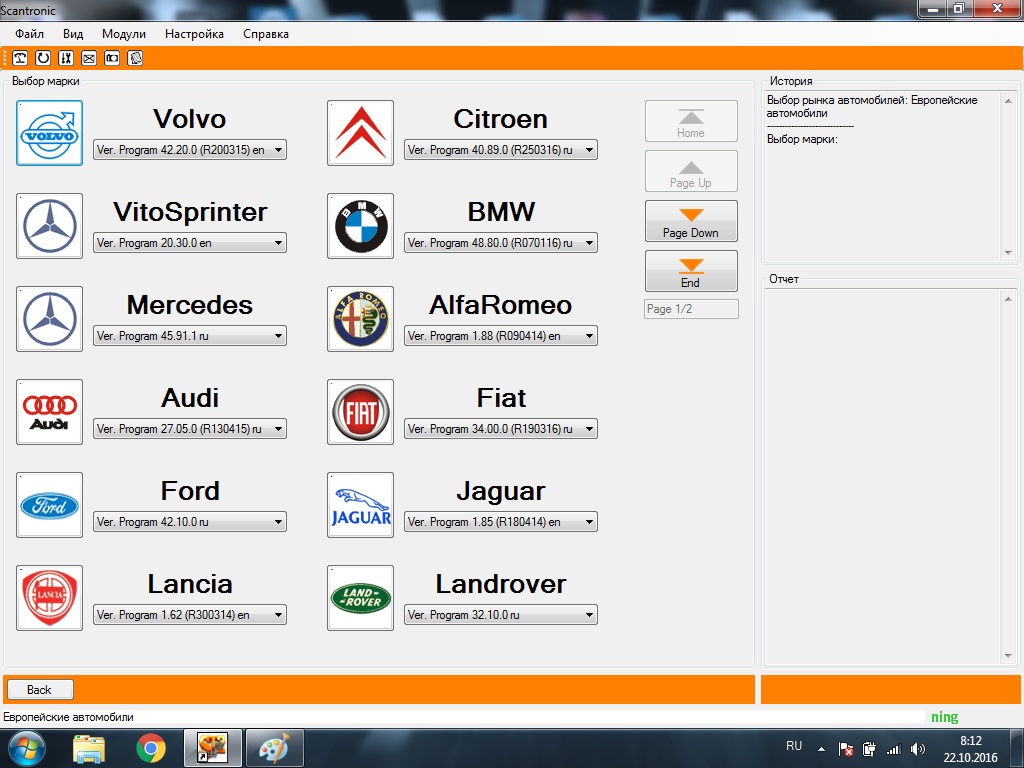Open the Ford version dropdown
This screenshot has height=768, width=1024.
tap(189, 522)
